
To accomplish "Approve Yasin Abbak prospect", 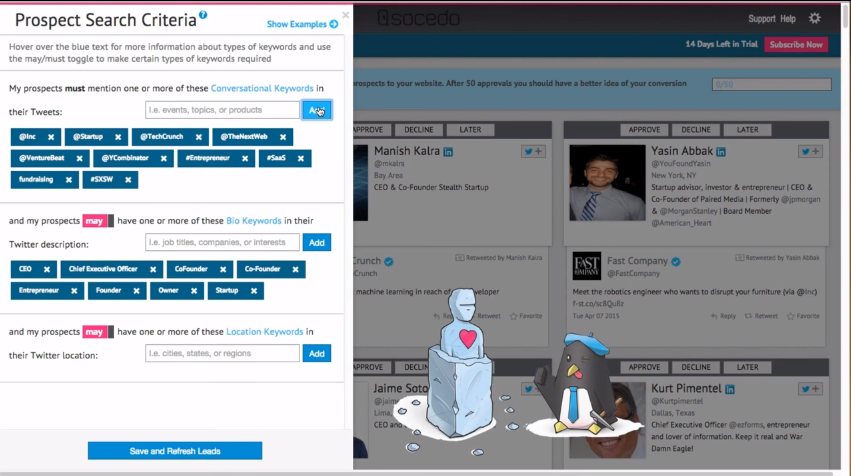I will pyautogui.click(x=644, y=130).
